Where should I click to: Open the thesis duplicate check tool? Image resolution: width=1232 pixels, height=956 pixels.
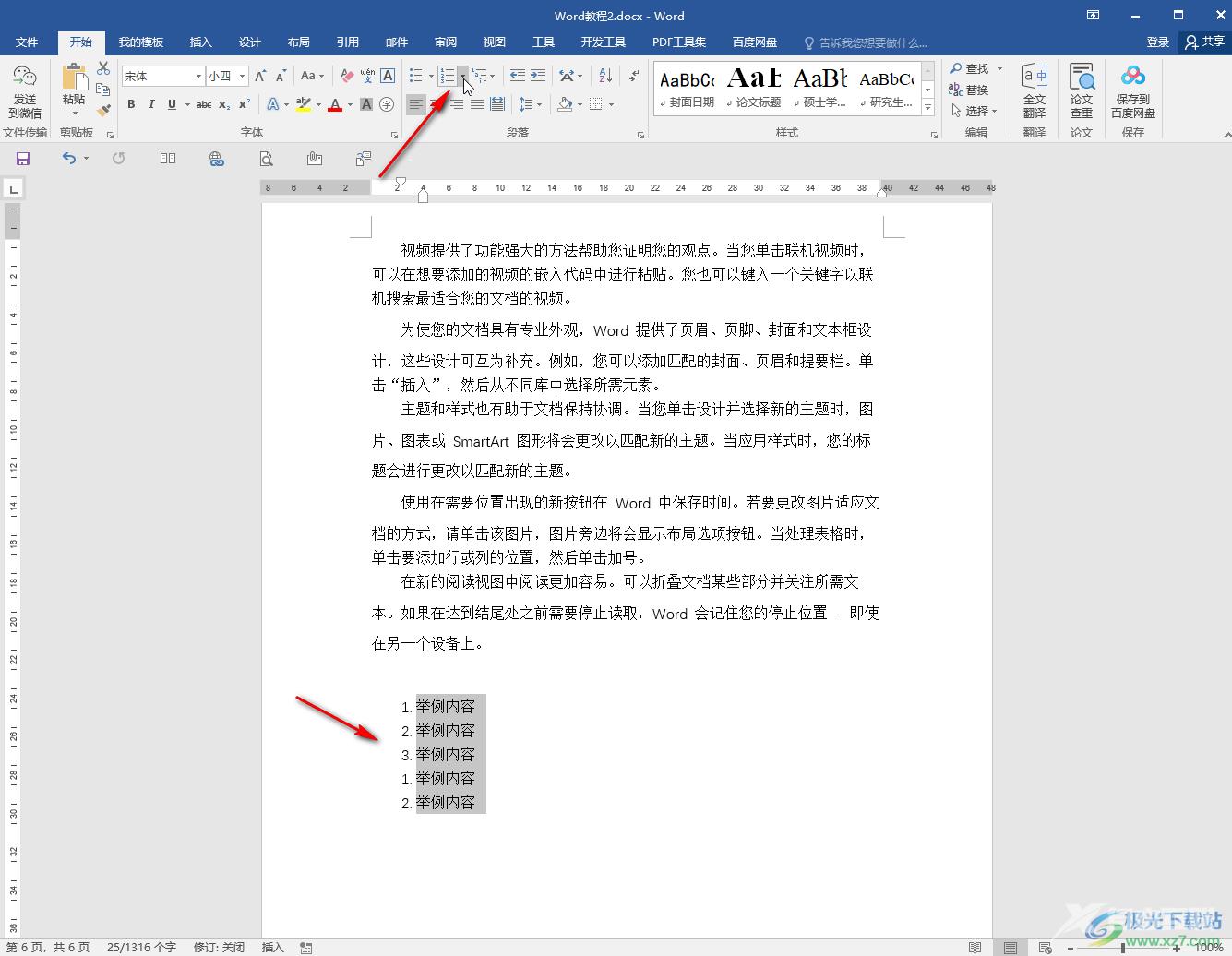pyautogui.click(x=1082, y=91)
